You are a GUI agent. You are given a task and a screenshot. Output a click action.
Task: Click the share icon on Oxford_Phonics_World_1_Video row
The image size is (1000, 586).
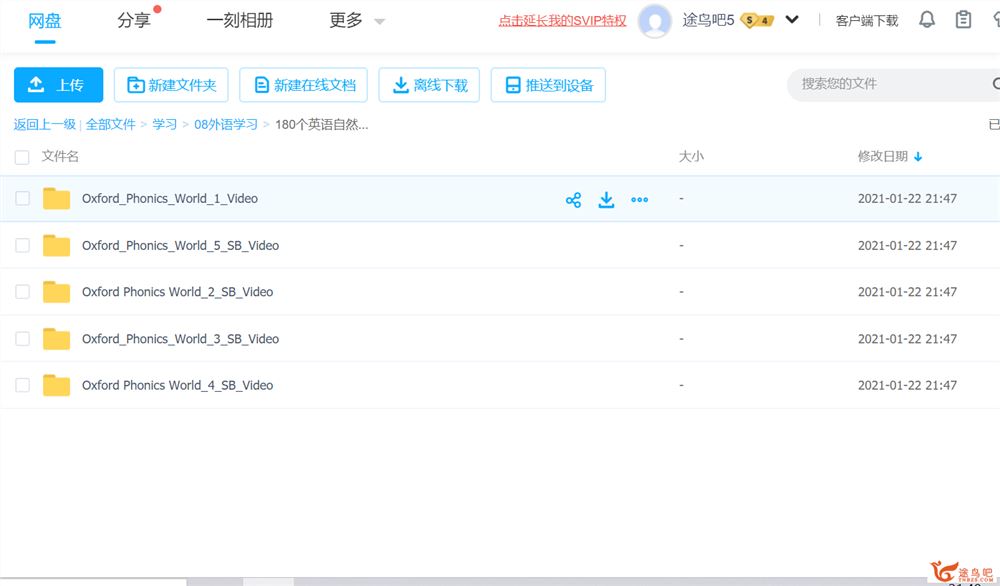pyautogui.click(x=573, y=200)
